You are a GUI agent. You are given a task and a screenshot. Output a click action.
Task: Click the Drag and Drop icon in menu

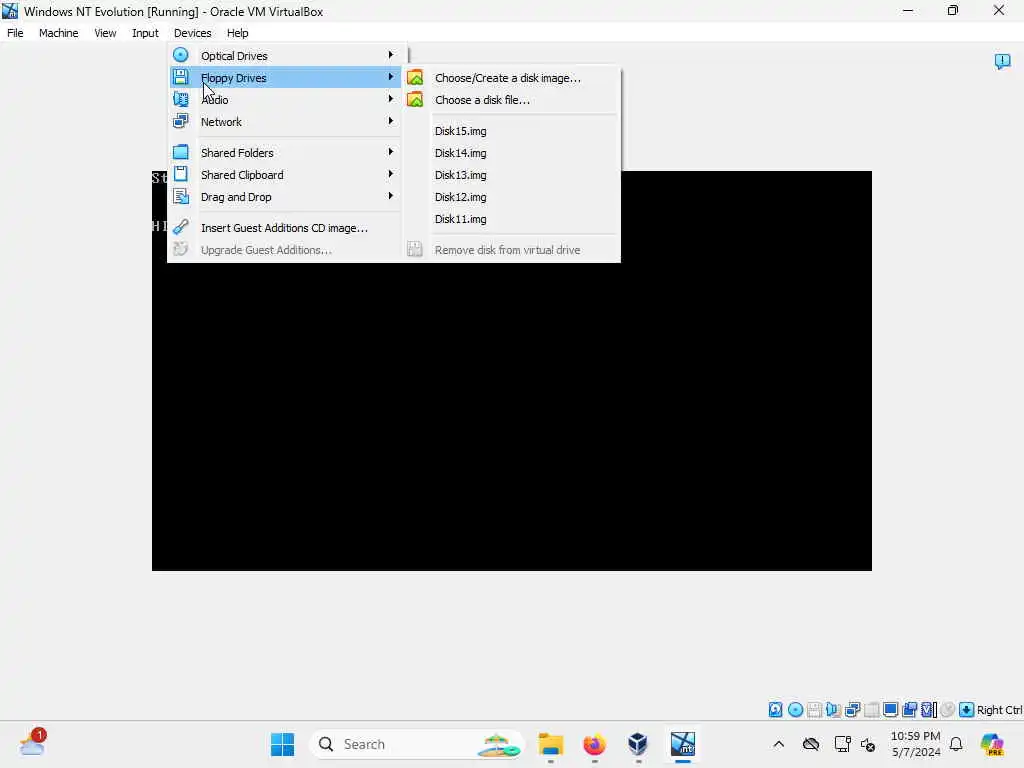(181, 197)
